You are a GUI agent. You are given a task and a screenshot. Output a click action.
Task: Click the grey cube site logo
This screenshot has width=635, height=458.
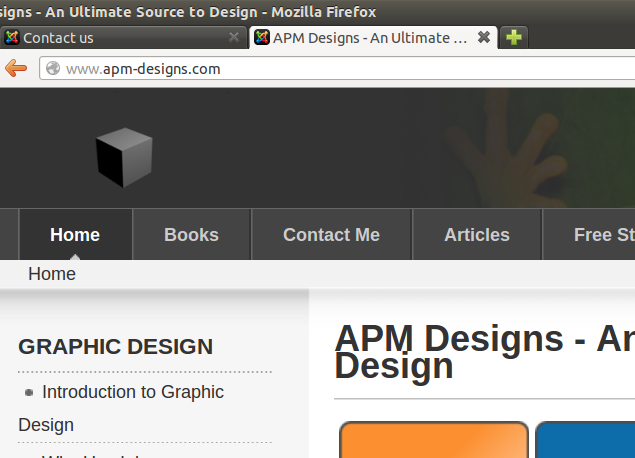pyautogui.click(x=124, y=158)
